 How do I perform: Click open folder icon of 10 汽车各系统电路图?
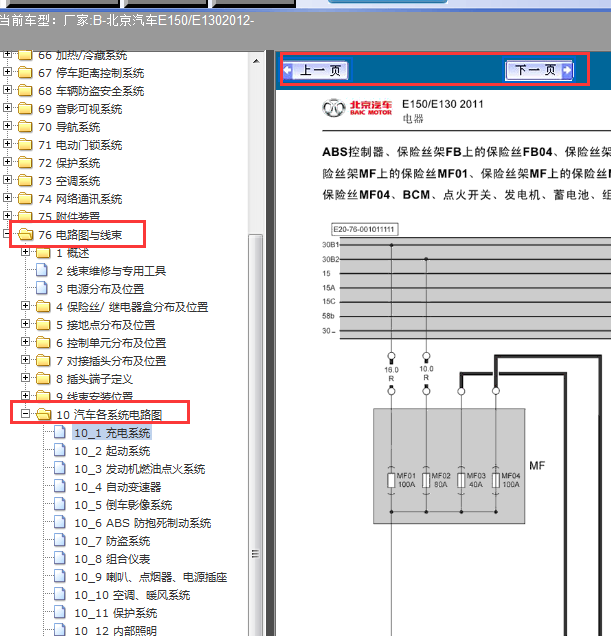click(43, 414)
